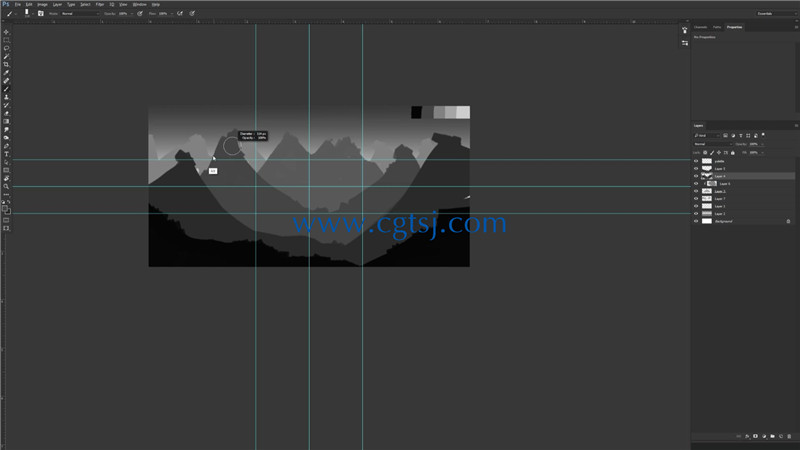
Task: Open the Layers panel menu
Action: coord(796,126)
